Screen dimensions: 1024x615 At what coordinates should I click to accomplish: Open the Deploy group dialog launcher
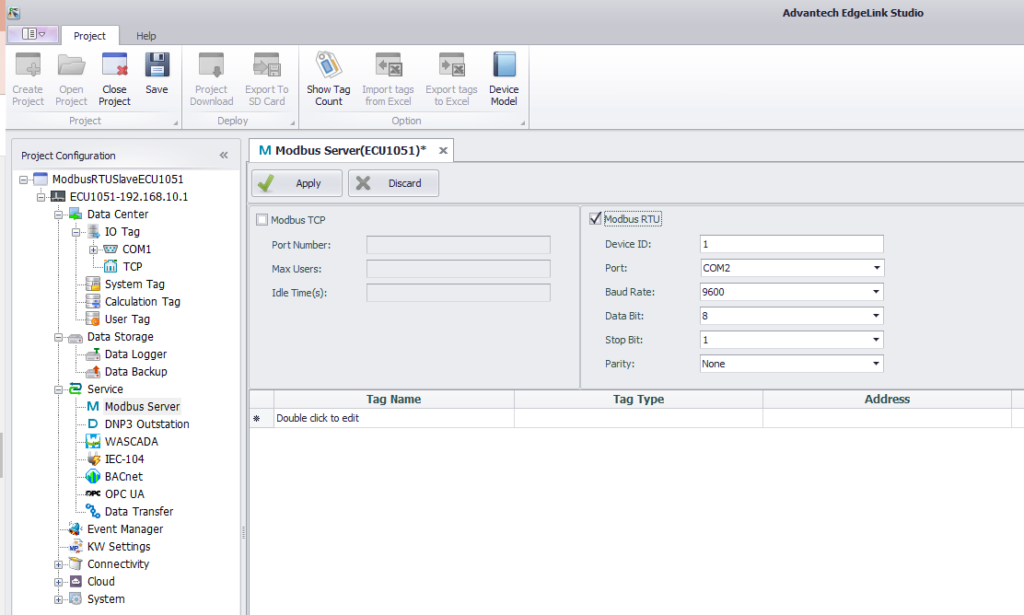pos(293,123)
